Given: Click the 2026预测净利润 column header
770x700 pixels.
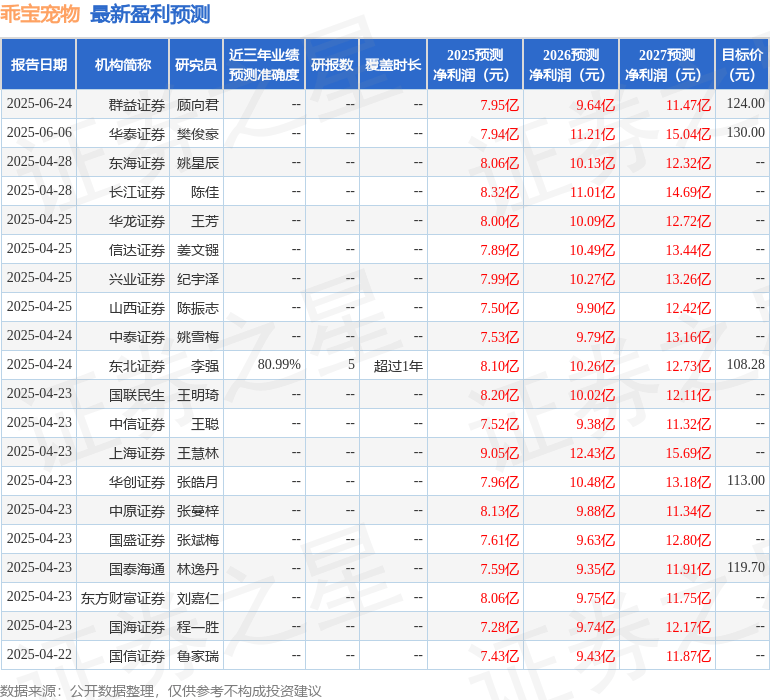Looking at the screenshot, I should (x=571, y=64).
